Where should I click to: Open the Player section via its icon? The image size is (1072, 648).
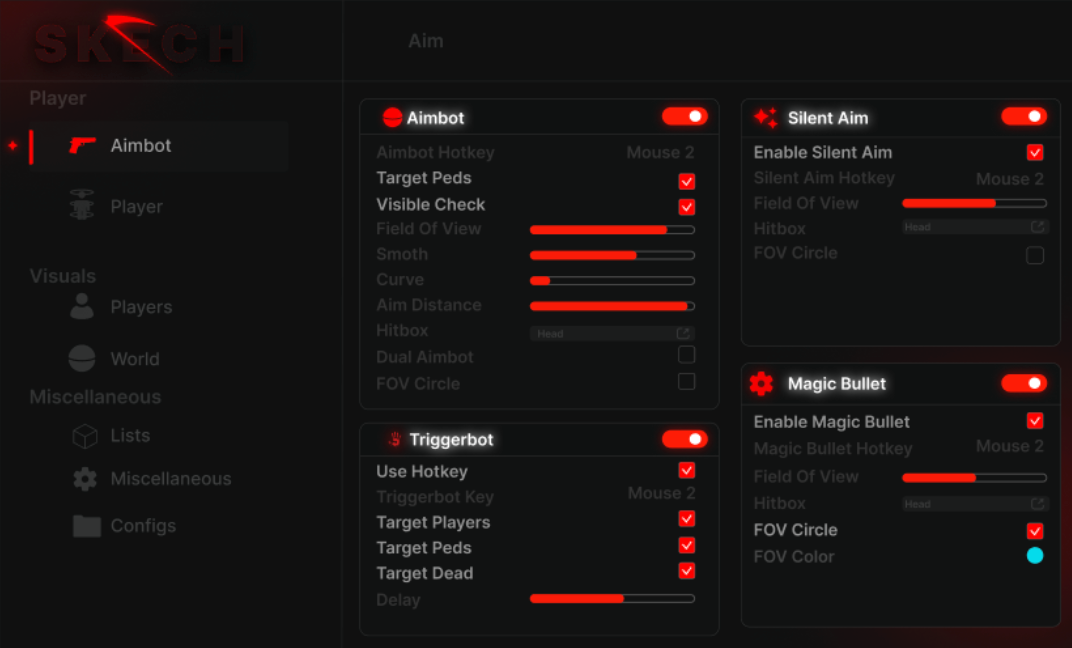84,206
